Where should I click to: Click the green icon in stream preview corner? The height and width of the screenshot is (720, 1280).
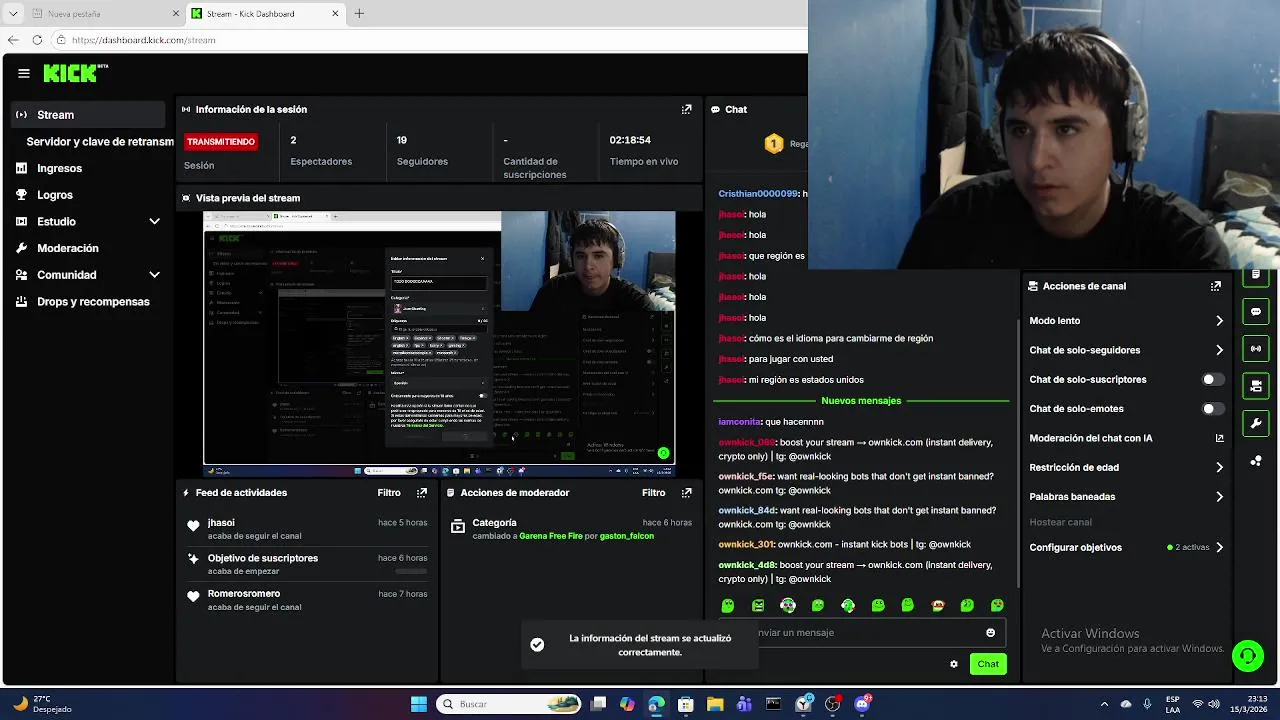point(663,453)
